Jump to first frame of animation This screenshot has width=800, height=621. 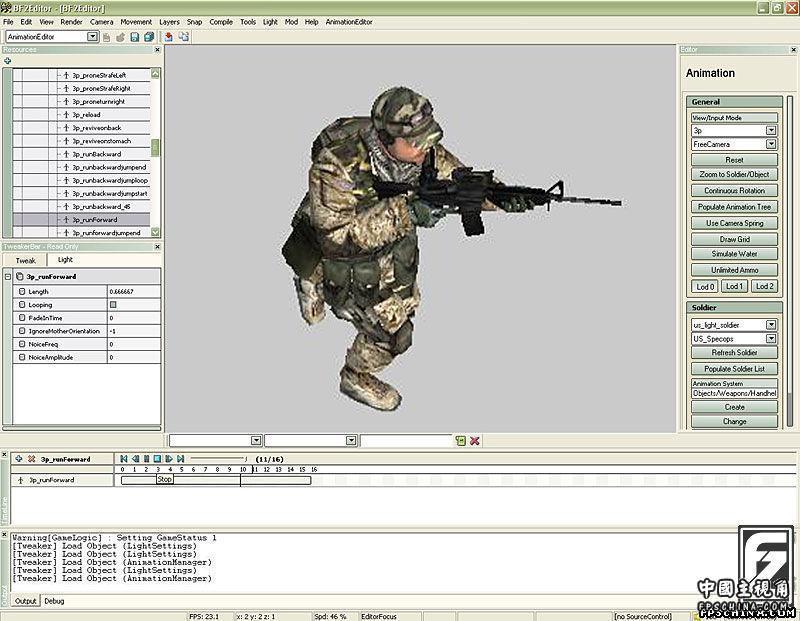[x=123, y=459]
